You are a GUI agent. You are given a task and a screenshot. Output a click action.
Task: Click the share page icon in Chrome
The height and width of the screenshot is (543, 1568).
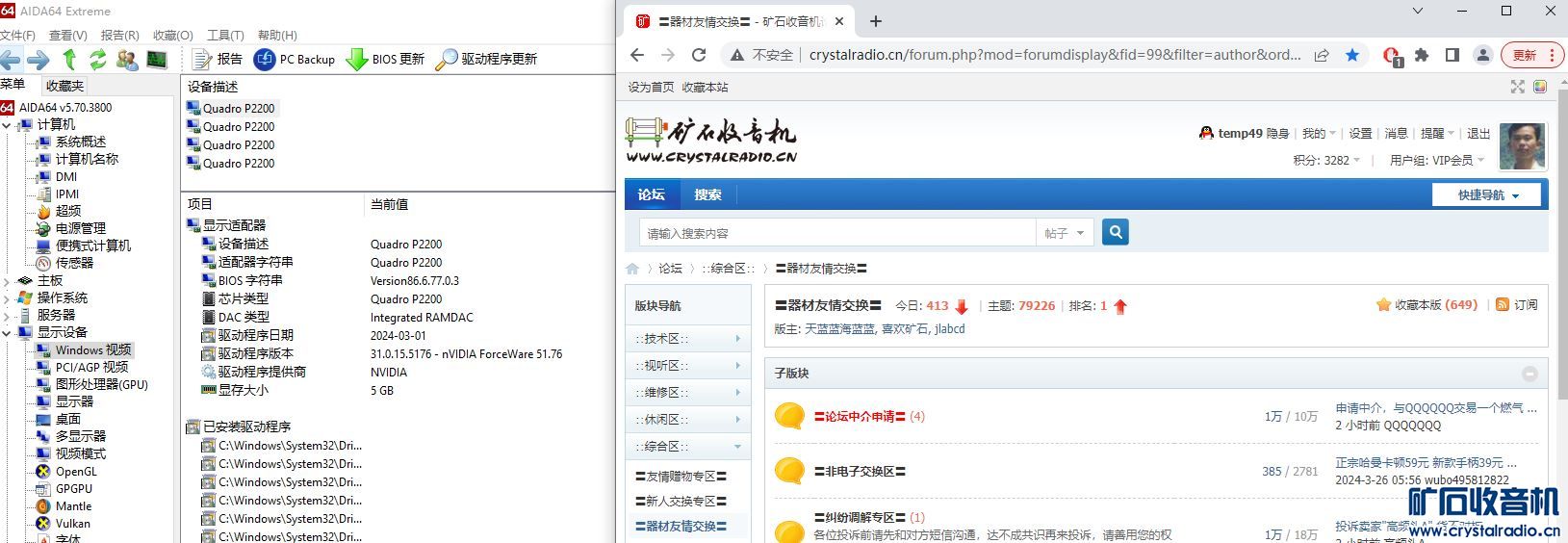pyautogui.click(x=1322, y=55)
